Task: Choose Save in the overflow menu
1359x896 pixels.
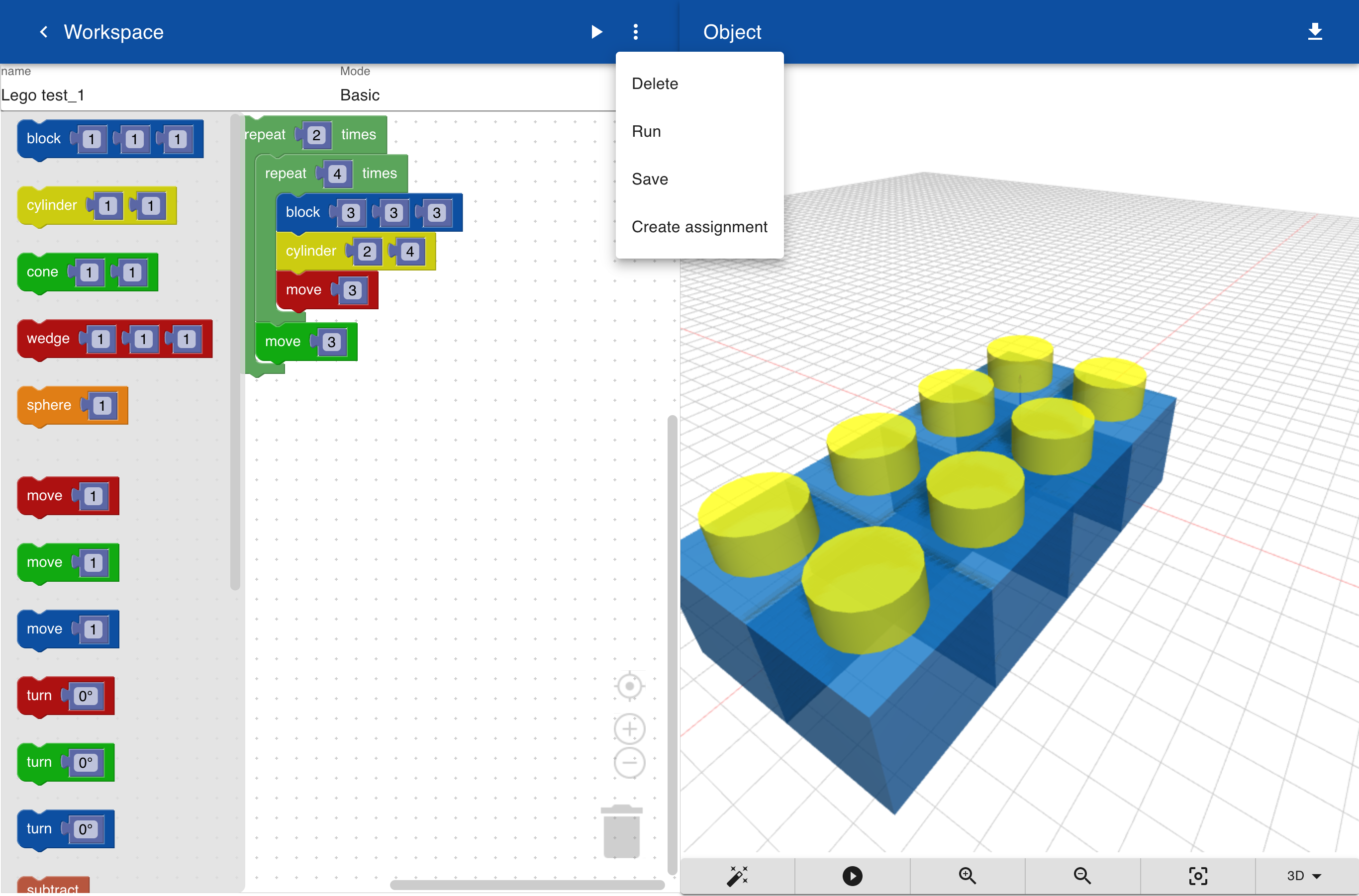Action: tap(699, 179)
